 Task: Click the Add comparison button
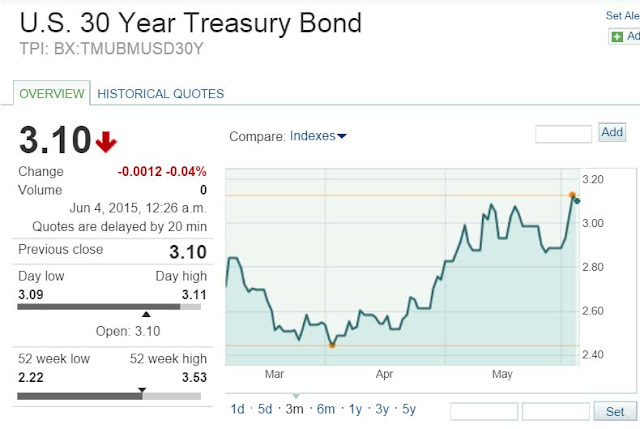(612, 132)
